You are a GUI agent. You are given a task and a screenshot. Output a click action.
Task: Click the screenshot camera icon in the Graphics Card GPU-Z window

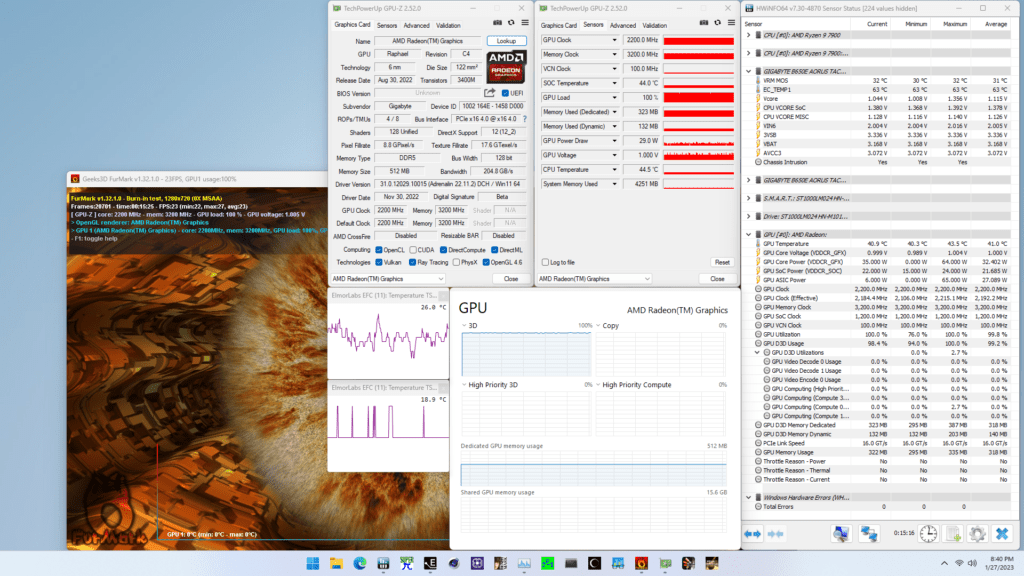498,24
